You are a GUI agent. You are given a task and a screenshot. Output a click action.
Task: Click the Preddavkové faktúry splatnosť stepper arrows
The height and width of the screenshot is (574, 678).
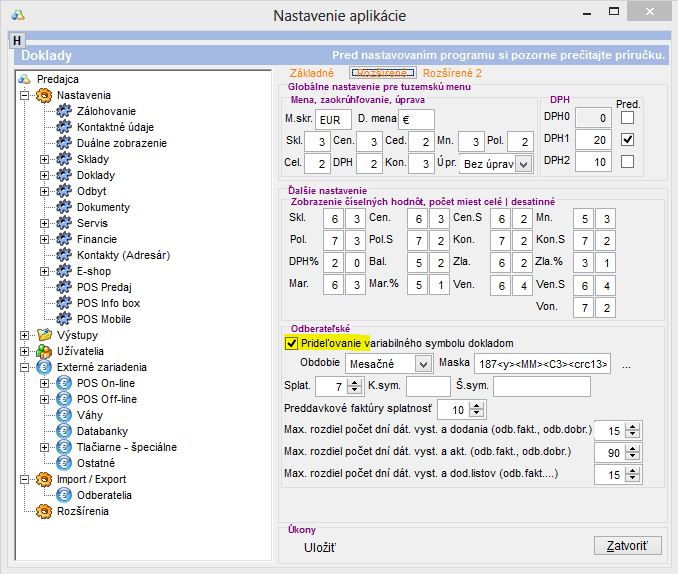483,410
